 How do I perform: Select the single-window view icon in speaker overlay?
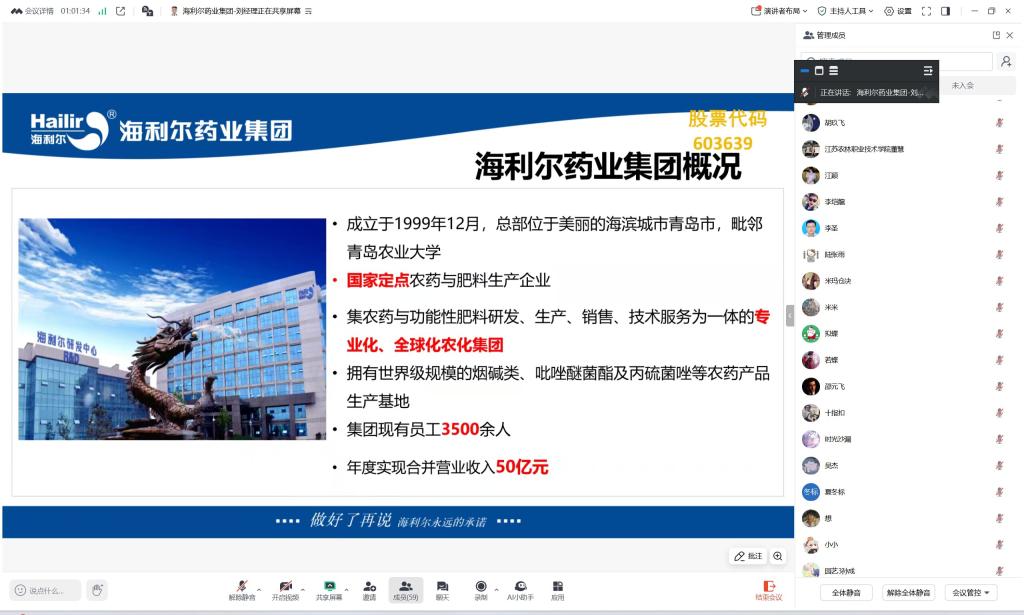tap(819, 71)
